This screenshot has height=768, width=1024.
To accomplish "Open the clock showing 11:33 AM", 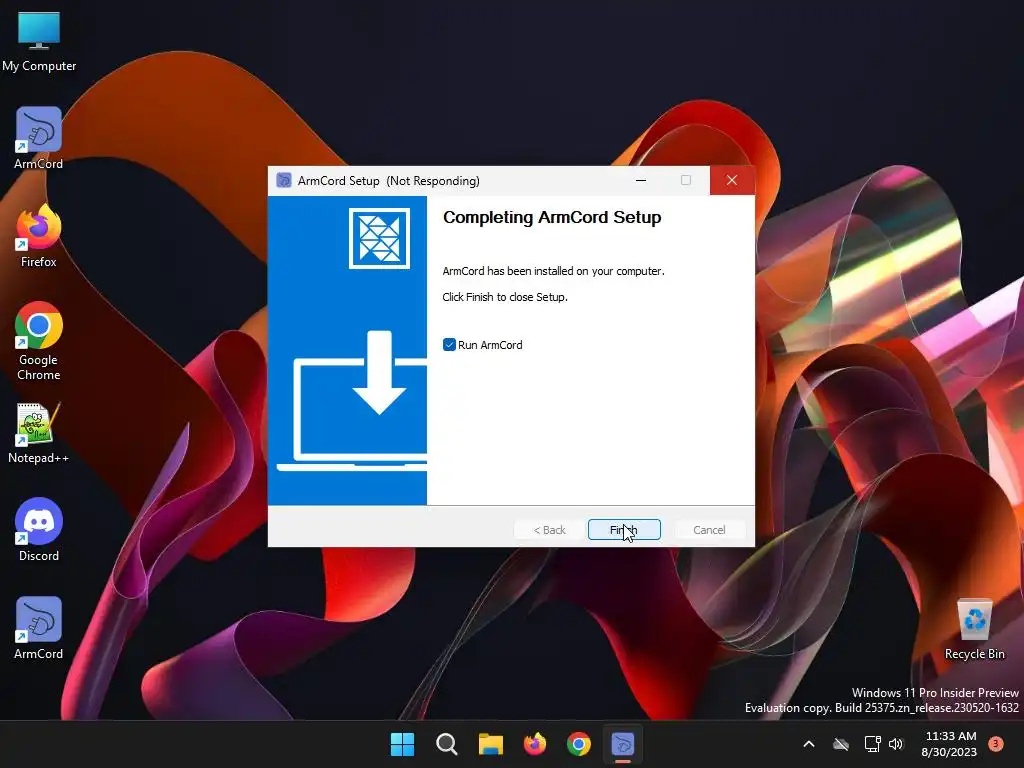I will pyautogui.click(x=949, y=744).
